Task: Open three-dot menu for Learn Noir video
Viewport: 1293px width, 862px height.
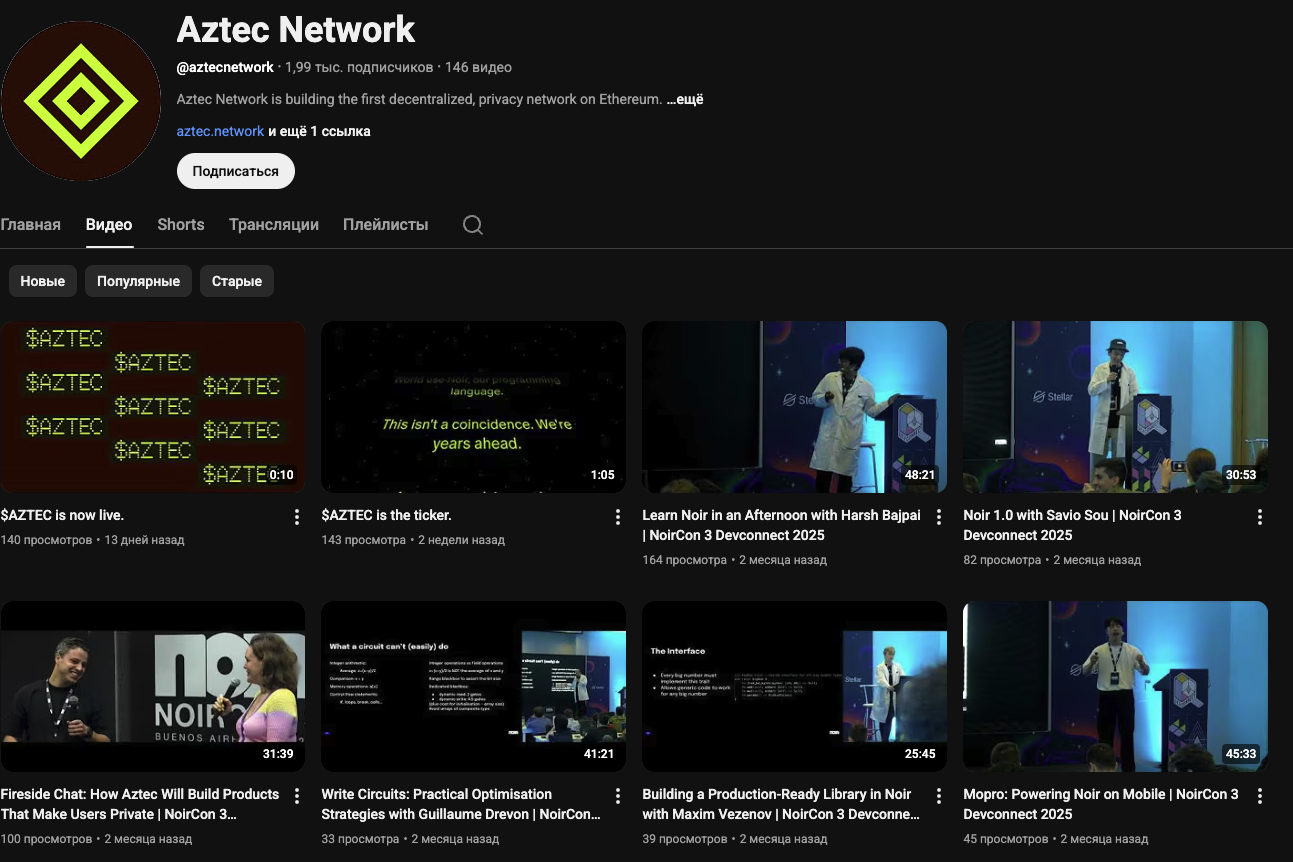Action: [939, 517]
